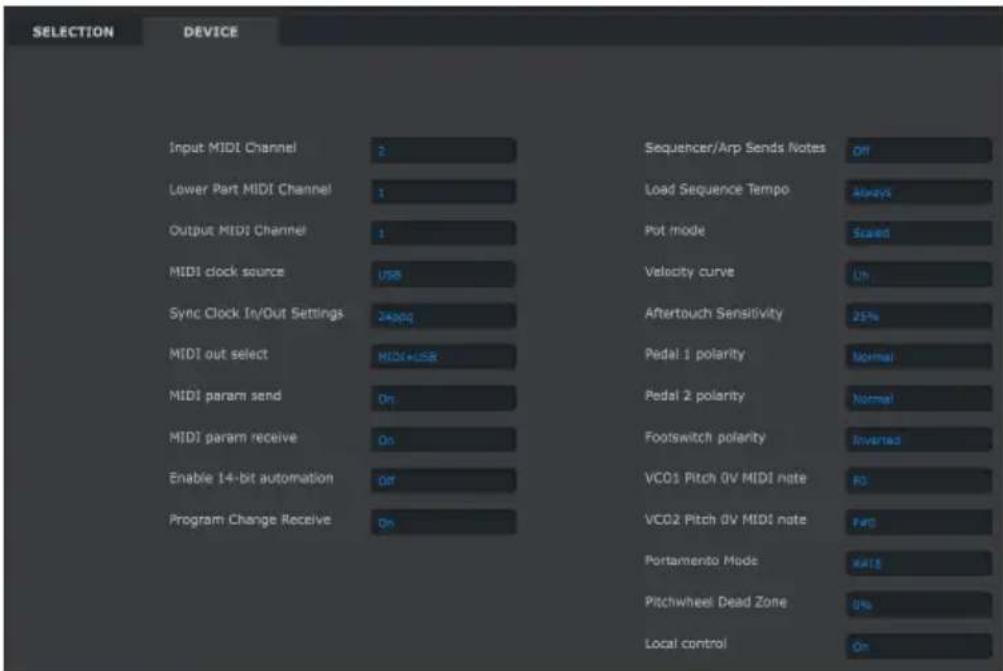Open the Velocity curve value field
The image size is (1003, 671).
pyautogui.click(x=919, y=274)
